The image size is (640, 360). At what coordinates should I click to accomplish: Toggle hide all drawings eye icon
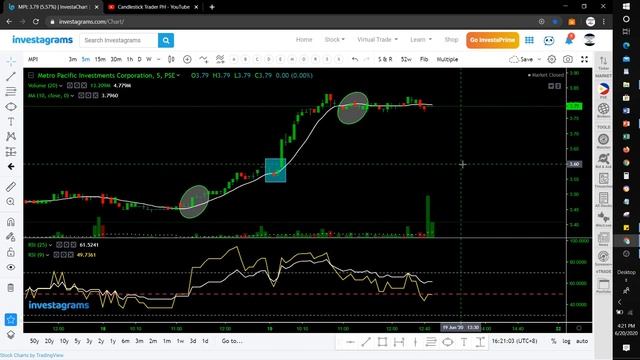(x=11, y=267)
